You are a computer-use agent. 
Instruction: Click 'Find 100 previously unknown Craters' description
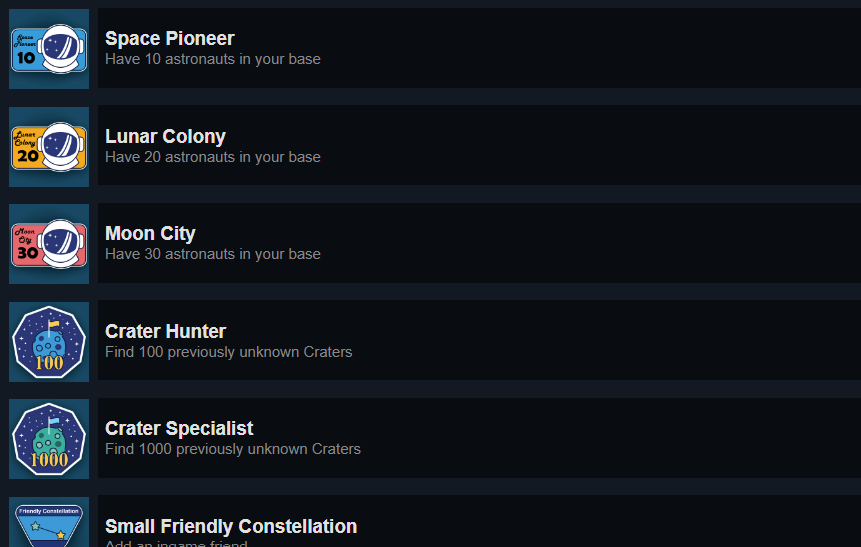tap(228, 352)
